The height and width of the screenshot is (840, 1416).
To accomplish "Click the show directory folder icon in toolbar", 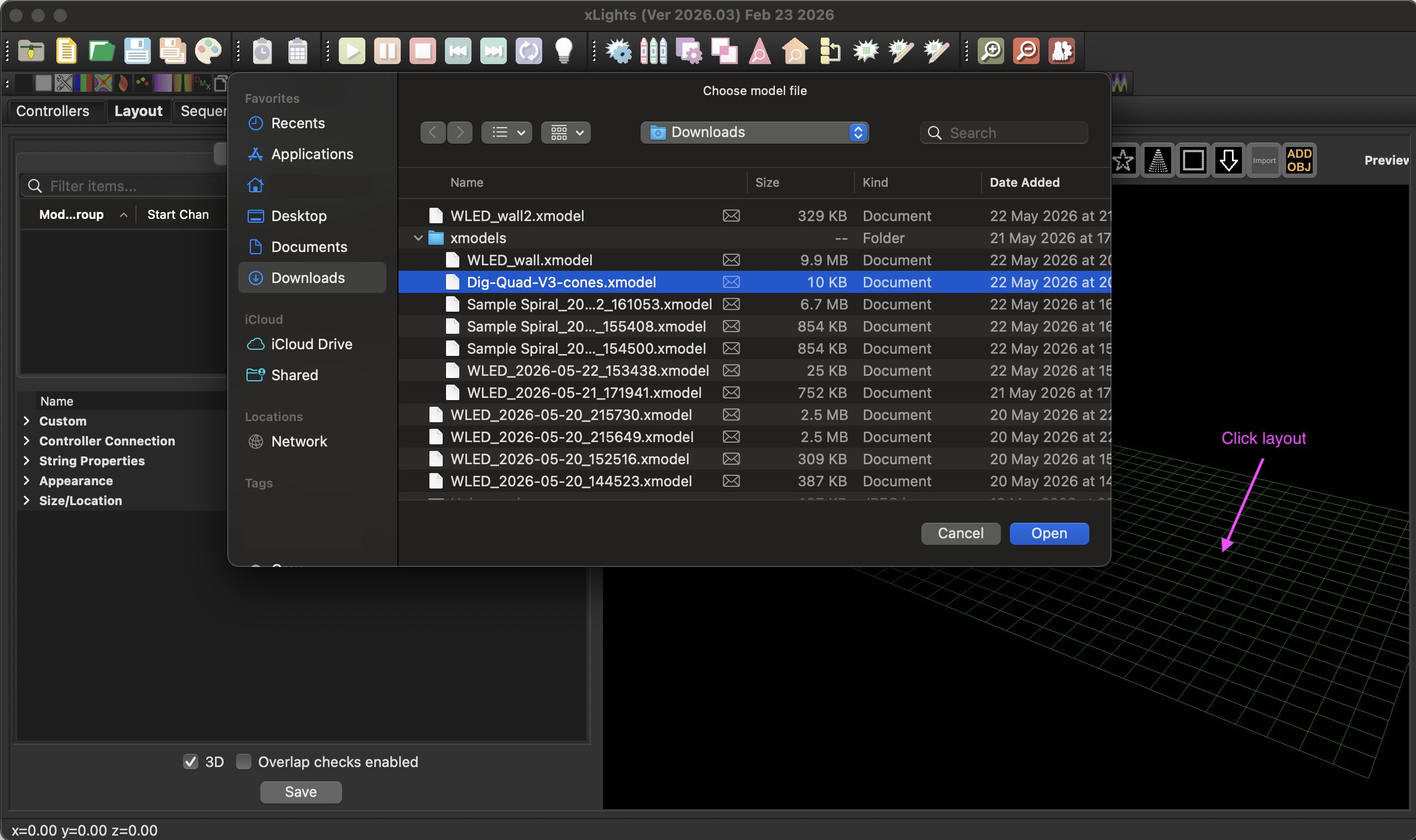I will [x=31, y=51].
